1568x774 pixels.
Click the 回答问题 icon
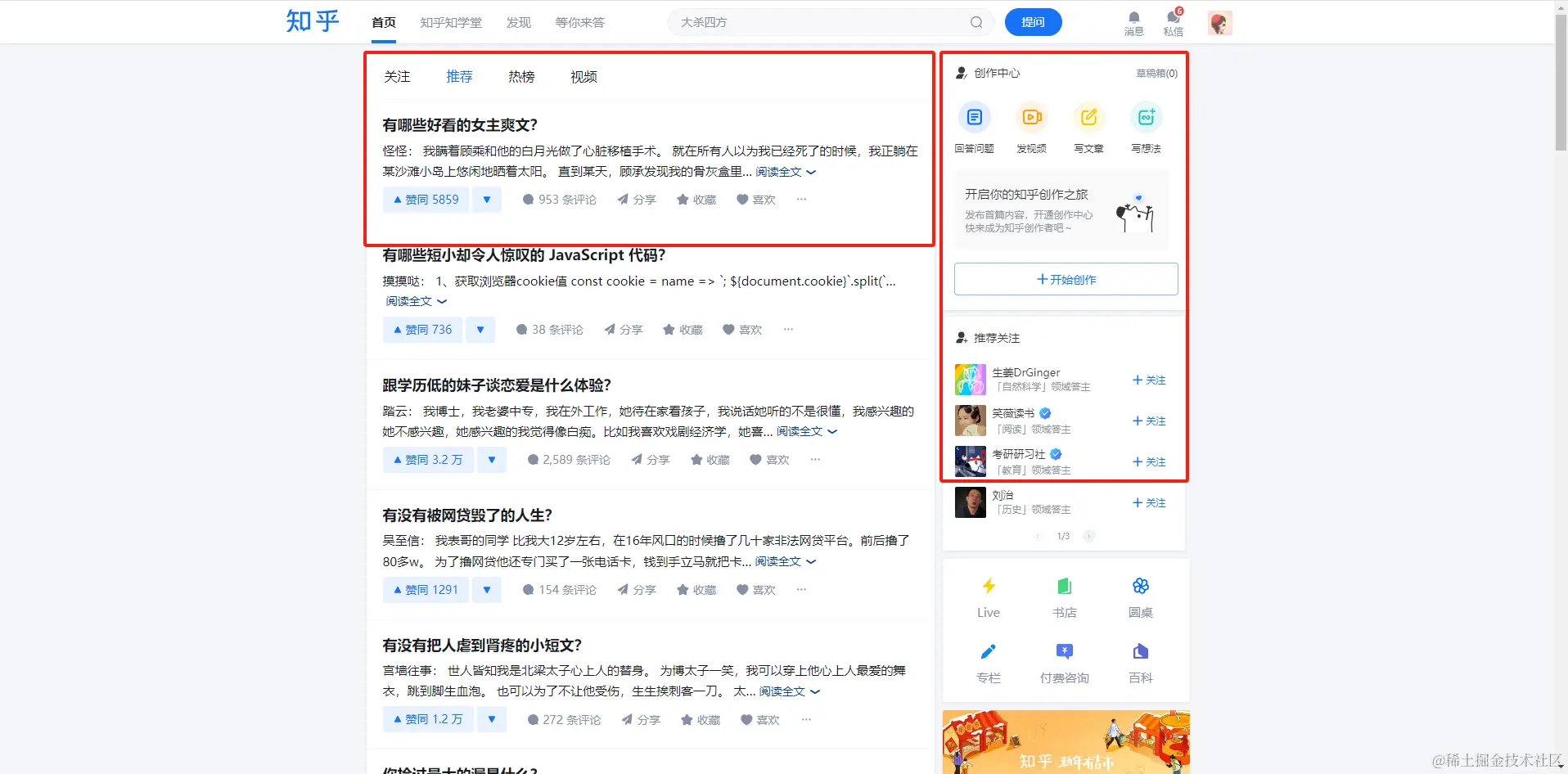tap(974, 118)
